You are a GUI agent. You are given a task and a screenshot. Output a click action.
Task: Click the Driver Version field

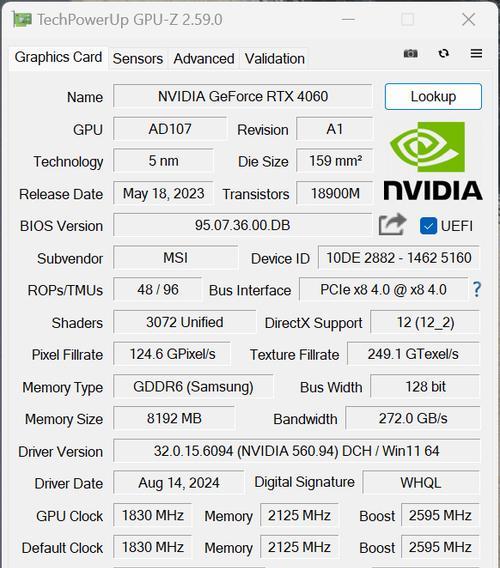(x=297, y=451)
